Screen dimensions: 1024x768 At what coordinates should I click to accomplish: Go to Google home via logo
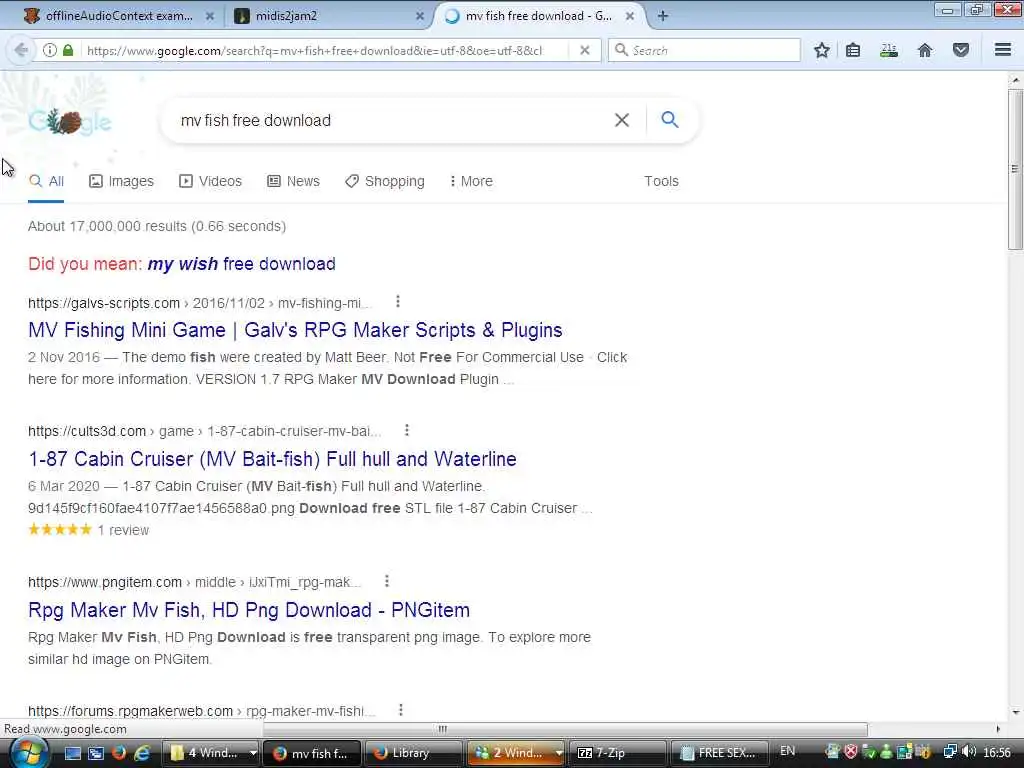click(70, 121)
